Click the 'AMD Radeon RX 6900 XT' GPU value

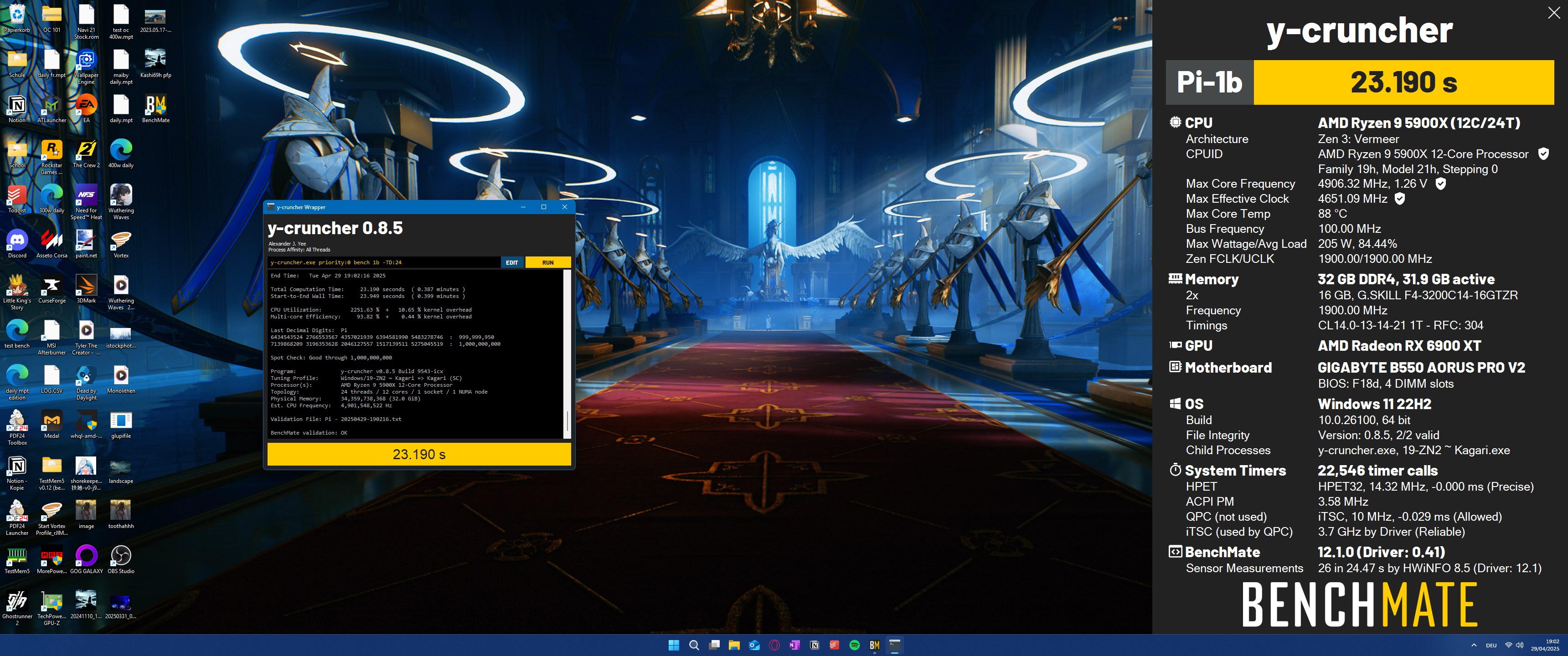(x=1399, y=346)
